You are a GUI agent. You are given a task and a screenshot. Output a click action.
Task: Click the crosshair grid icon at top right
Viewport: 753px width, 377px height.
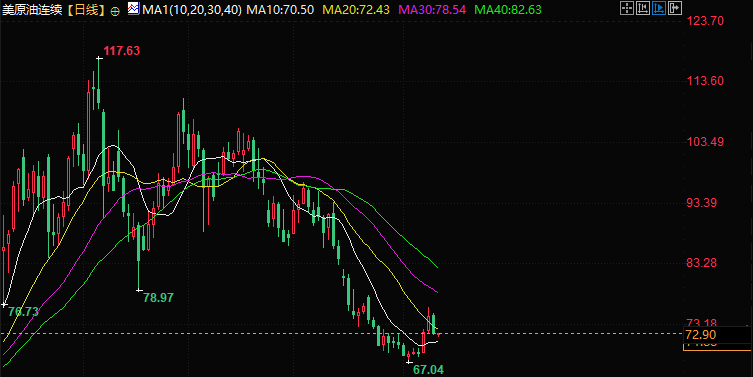point(627,8)
